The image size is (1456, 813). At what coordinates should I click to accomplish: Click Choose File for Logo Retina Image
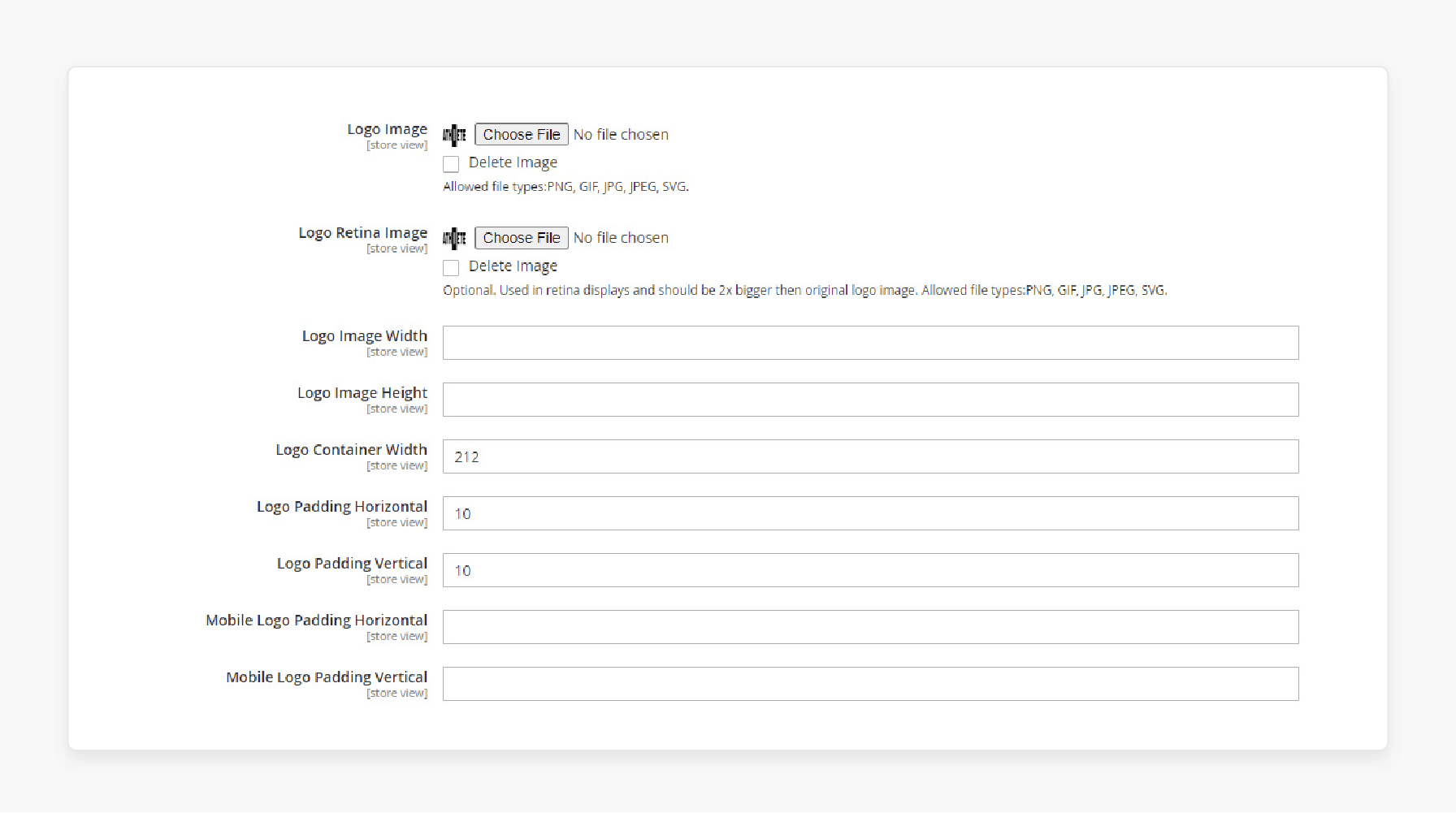[x=522, y=238]
